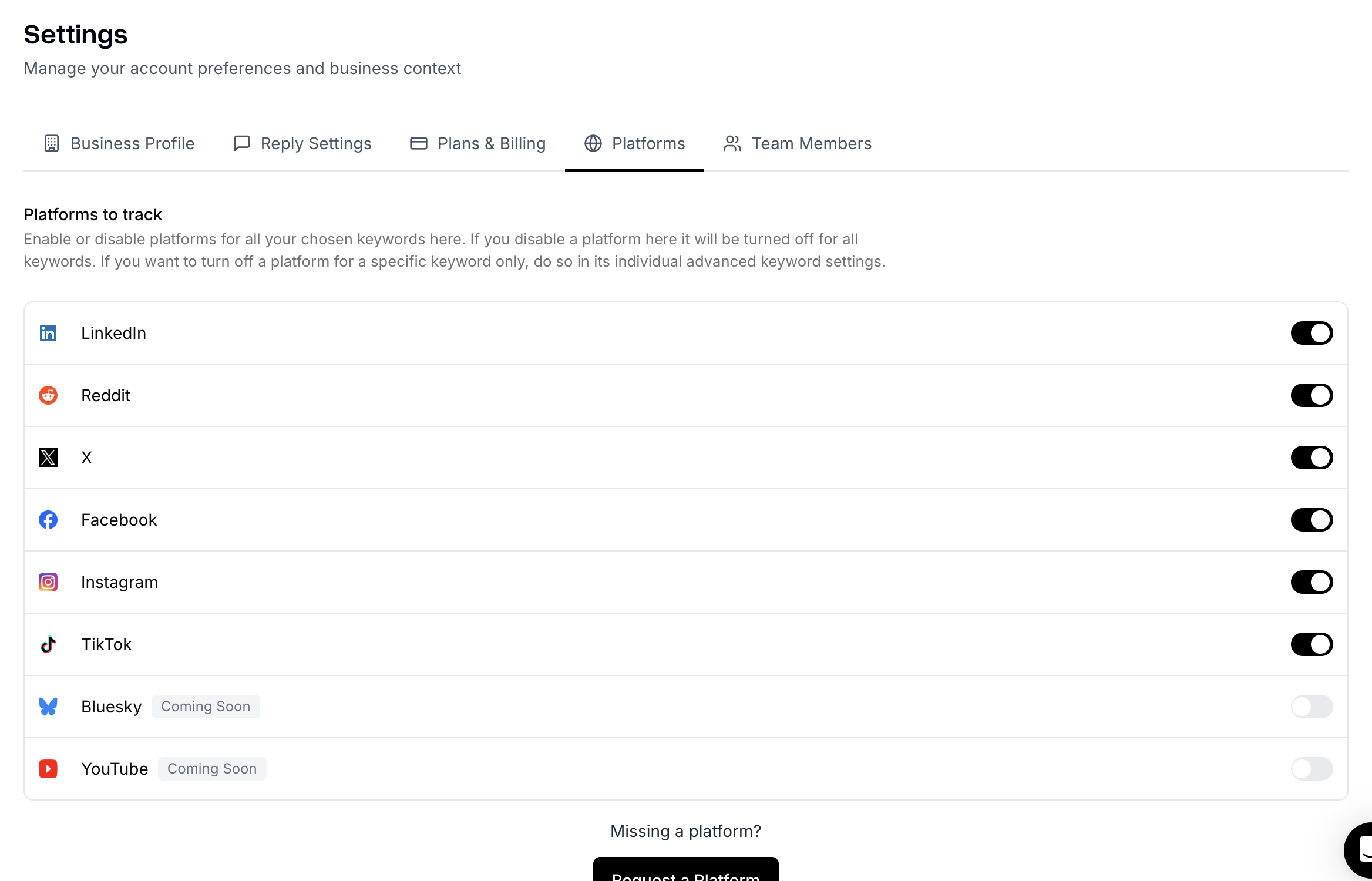The width and height of the screenshot is (1372, 881).
Task: Click the Facebook logo icon
Action: [x=48, y=520]
